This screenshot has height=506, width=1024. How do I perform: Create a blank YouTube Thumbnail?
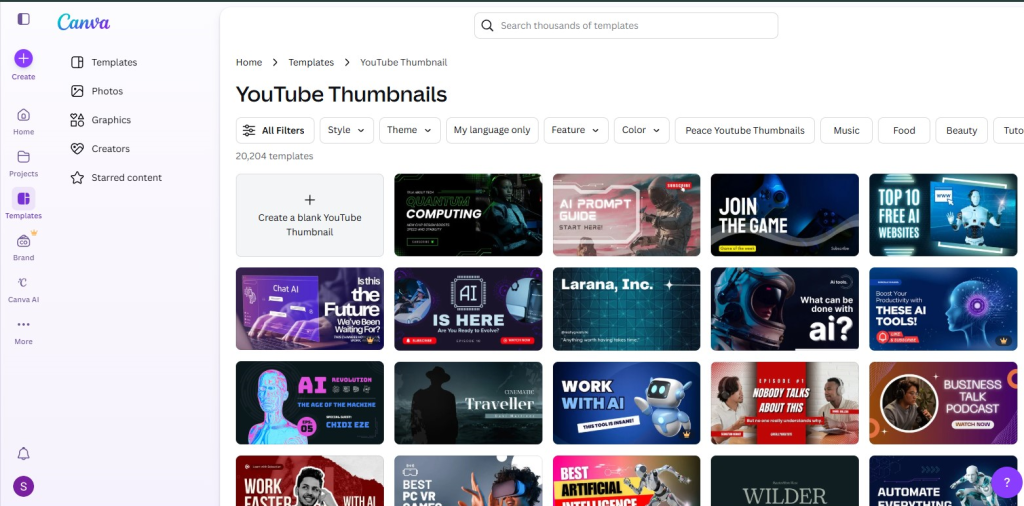[x=310, y=215]
